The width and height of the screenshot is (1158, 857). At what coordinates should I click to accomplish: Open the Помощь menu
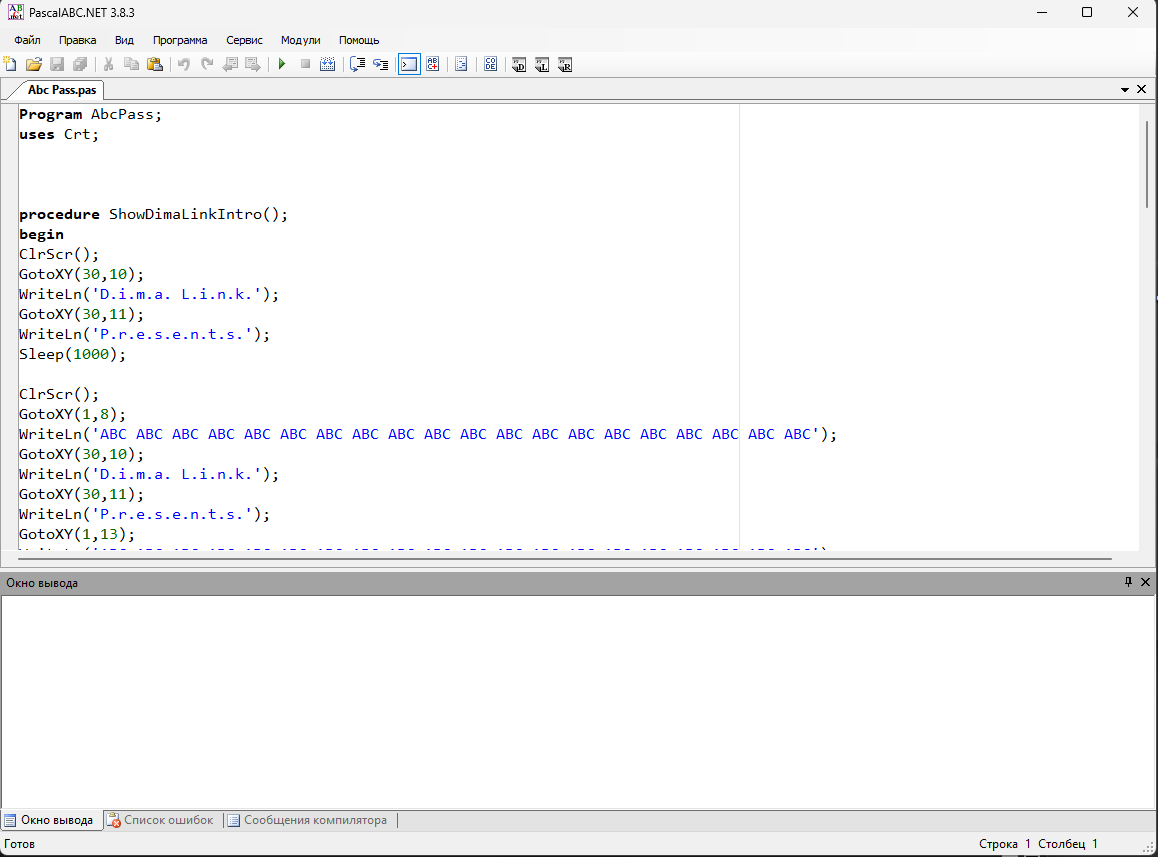(359, 40)
